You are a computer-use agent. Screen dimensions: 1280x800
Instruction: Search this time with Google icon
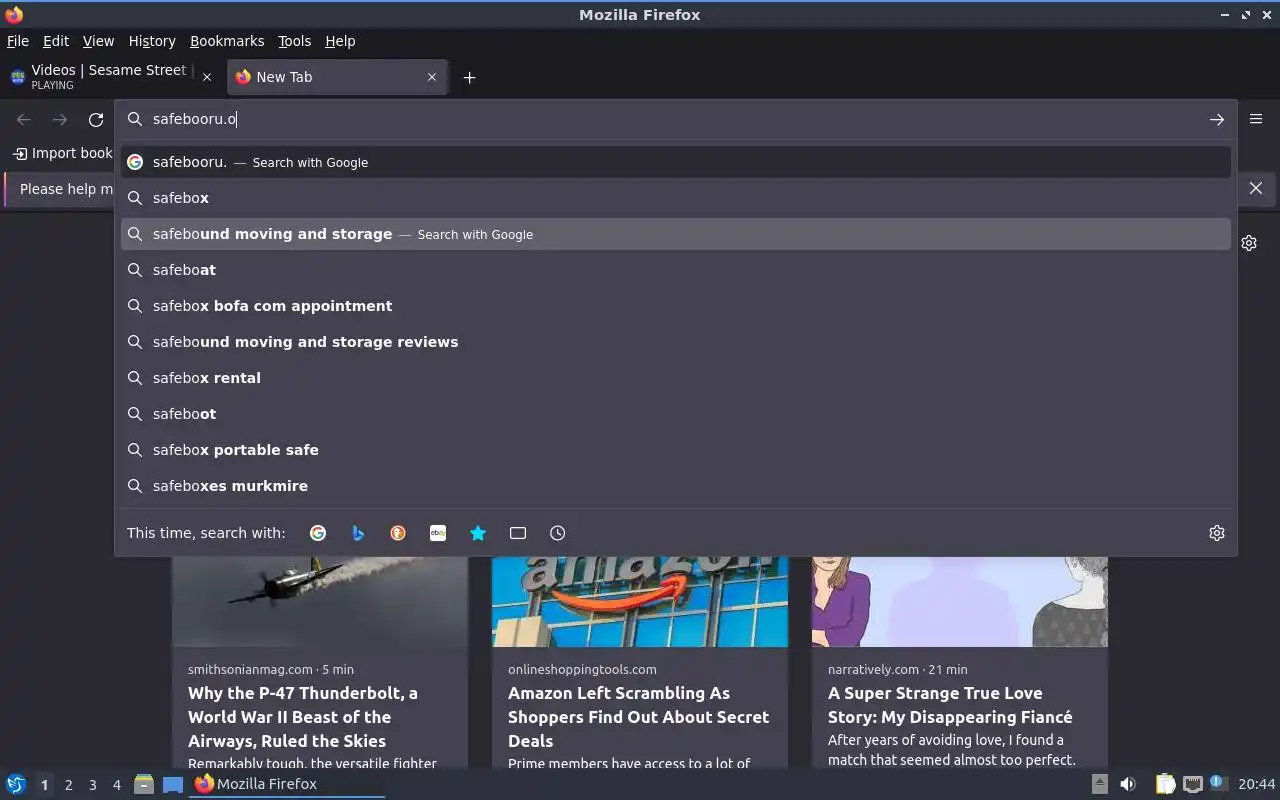tap(318, 533)
